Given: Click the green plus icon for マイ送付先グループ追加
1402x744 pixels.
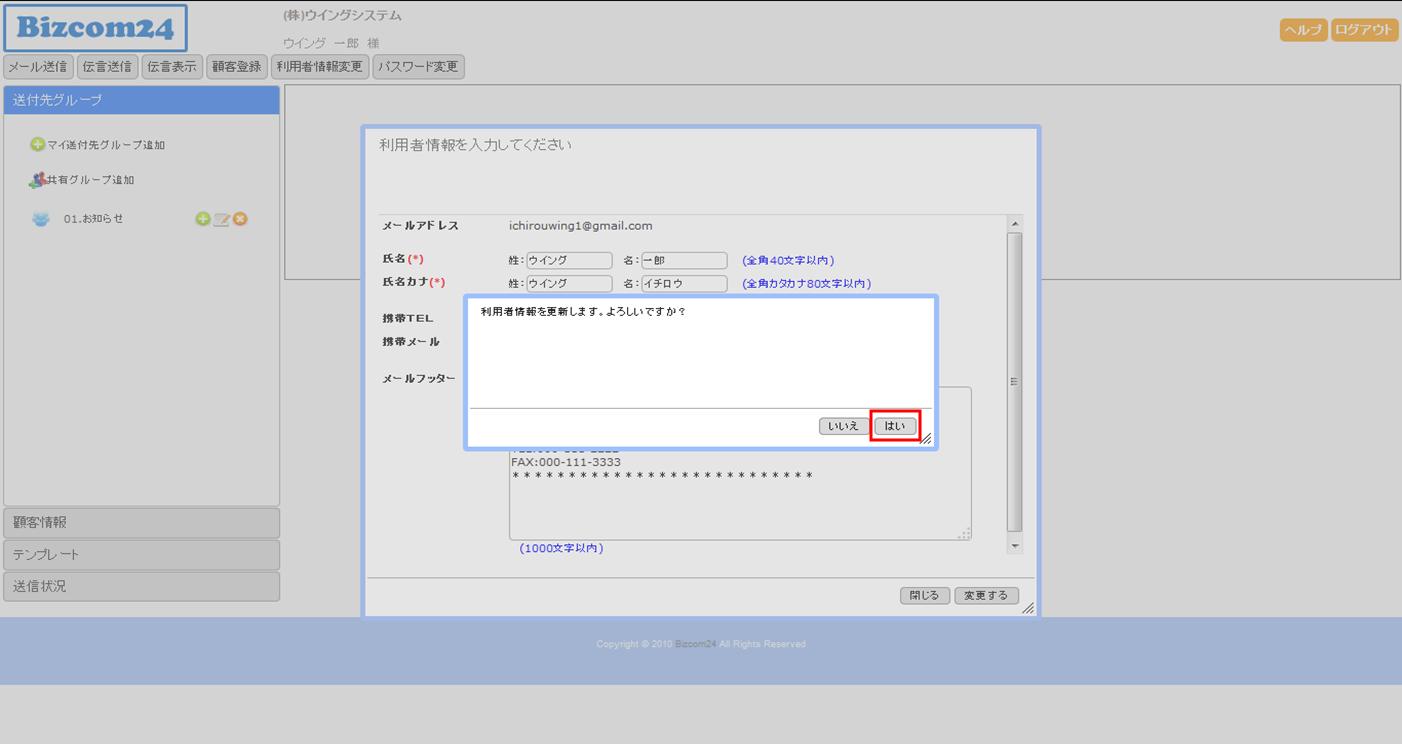Looking at the screenshot, I should coord(37,145).
